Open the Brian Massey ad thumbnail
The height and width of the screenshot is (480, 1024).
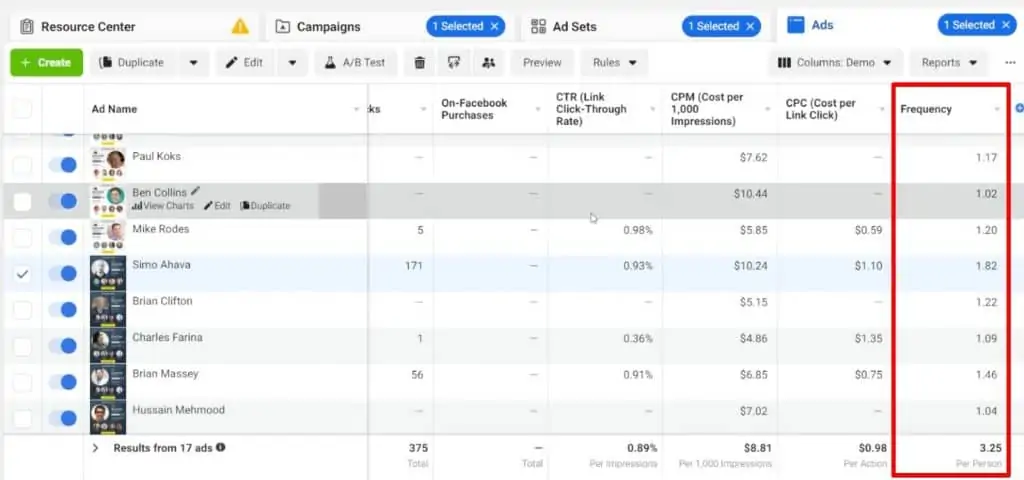point(108,380)
